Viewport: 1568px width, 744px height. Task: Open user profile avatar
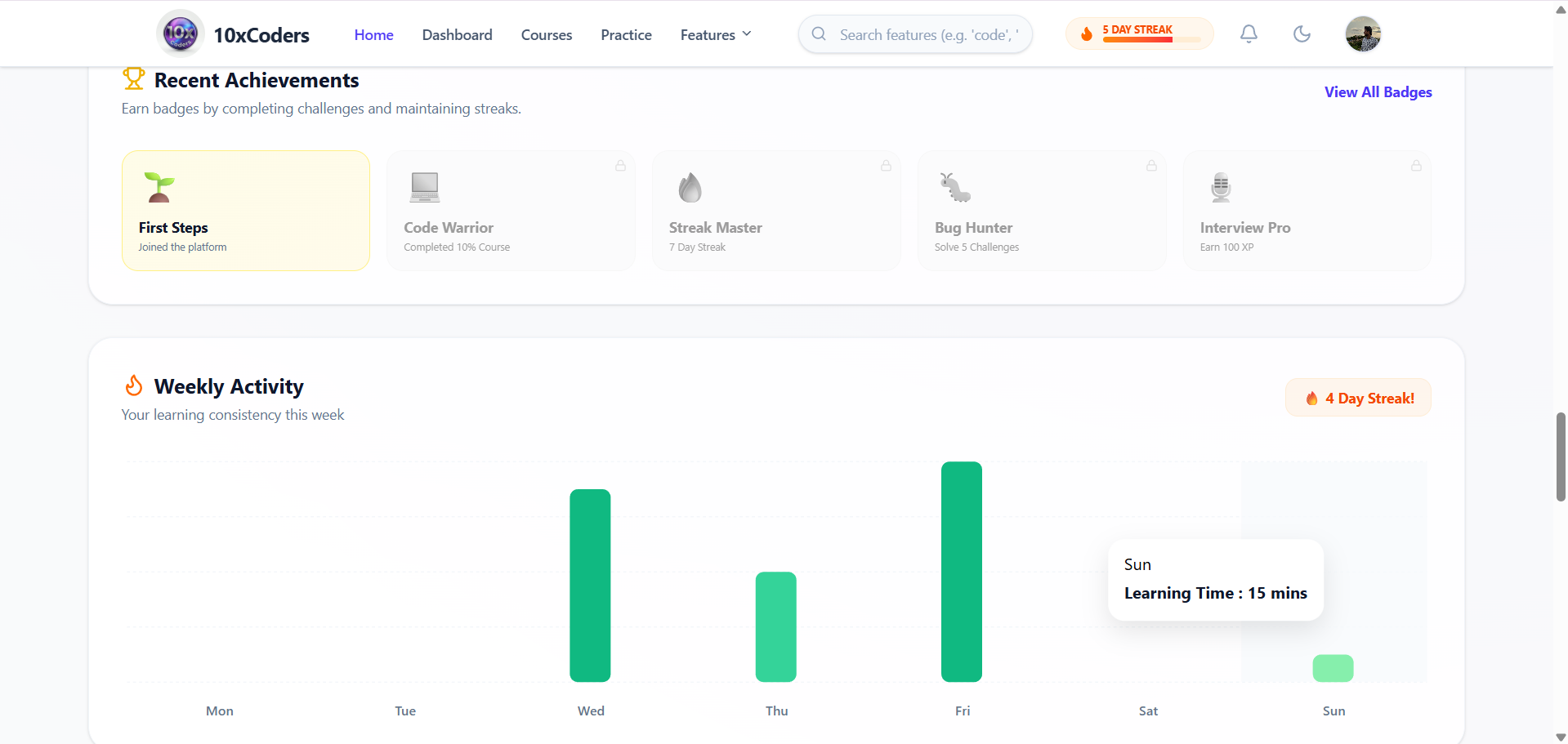[x=1363, y=33]
